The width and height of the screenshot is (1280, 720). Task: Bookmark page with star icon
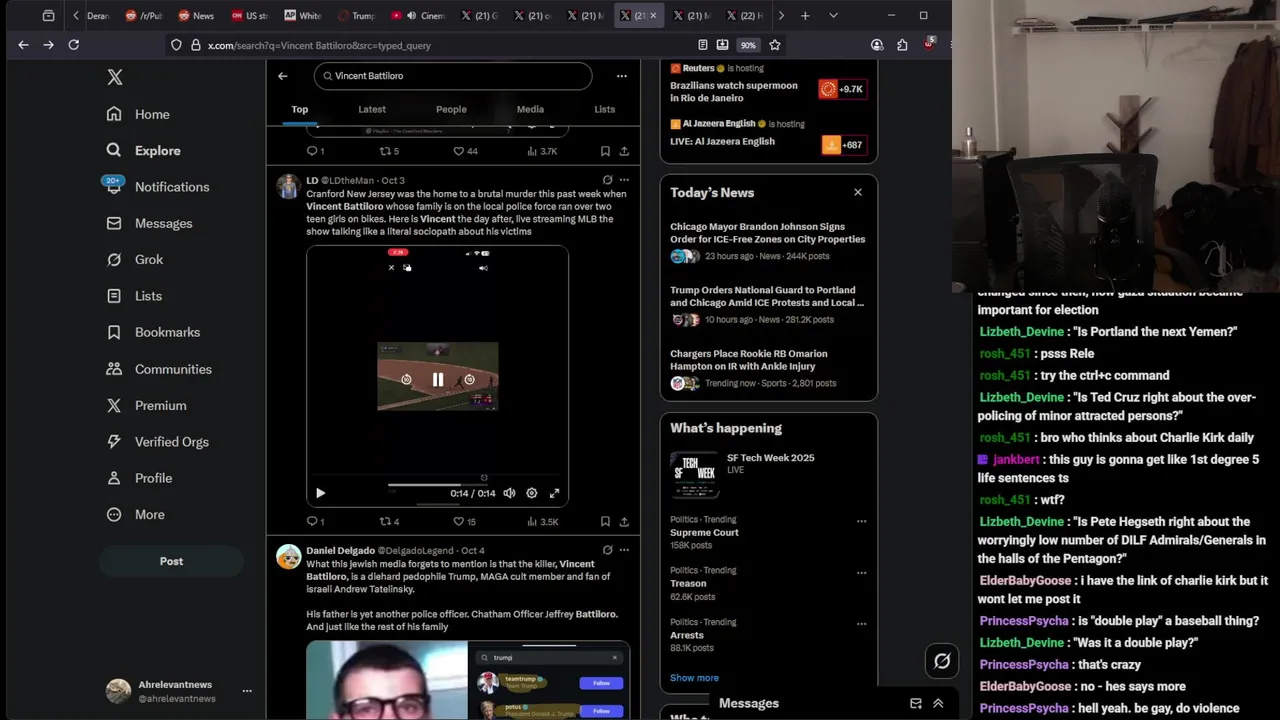coord(774,45)
